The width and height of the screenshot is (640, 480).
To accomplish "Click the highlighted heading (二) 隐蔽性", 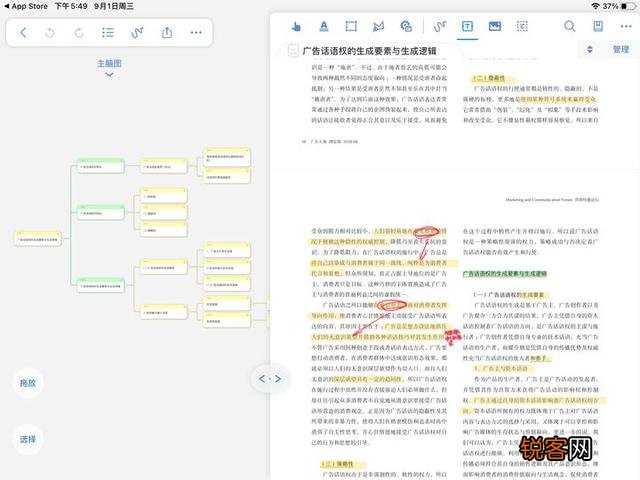I will tap(488, 78).
